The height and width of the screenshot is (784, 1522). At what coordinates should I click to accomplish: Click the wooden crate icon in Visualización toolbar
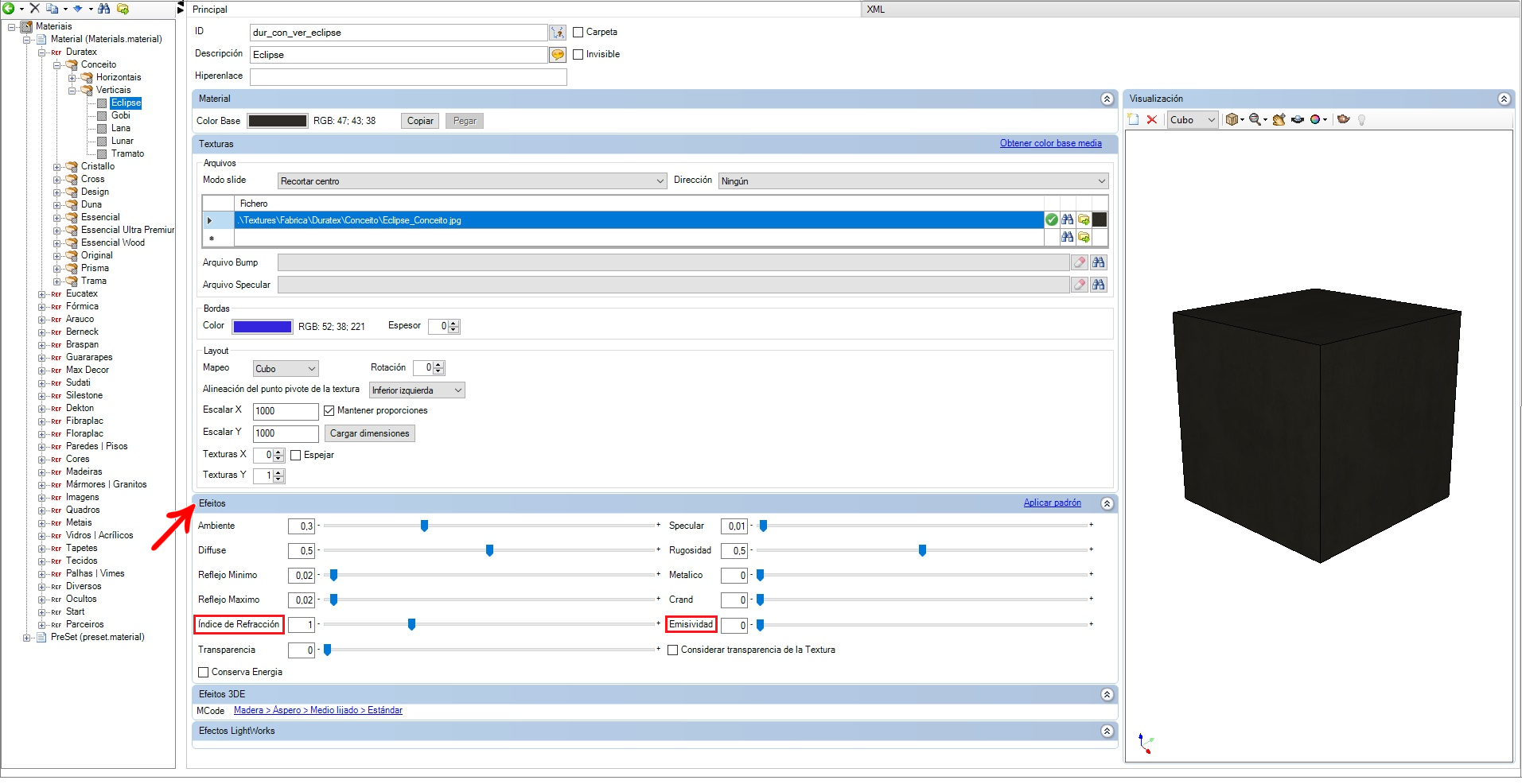1232,120
